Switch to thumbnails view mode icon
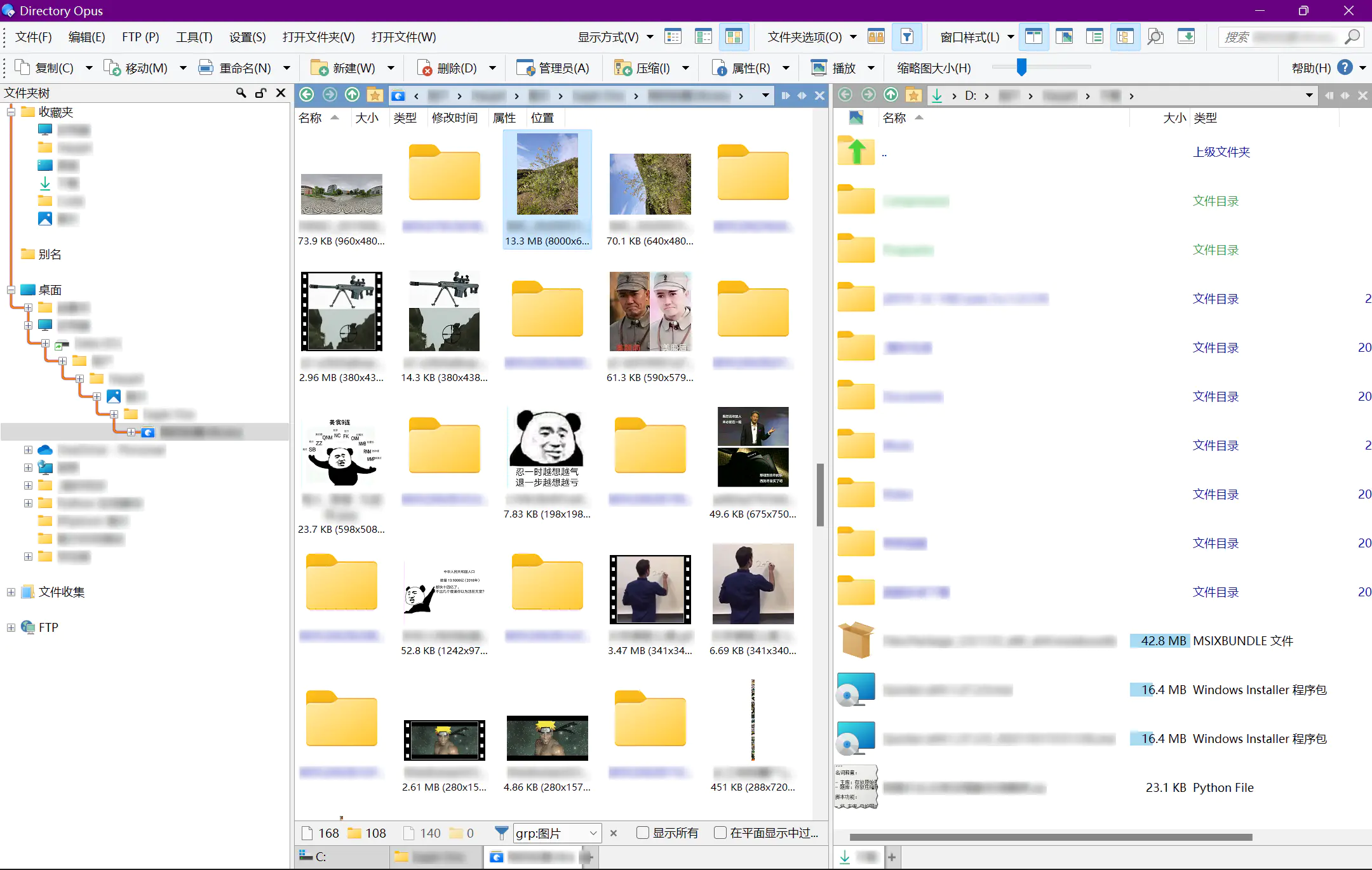Screen dimensions: 1372x870 (734, 37)
